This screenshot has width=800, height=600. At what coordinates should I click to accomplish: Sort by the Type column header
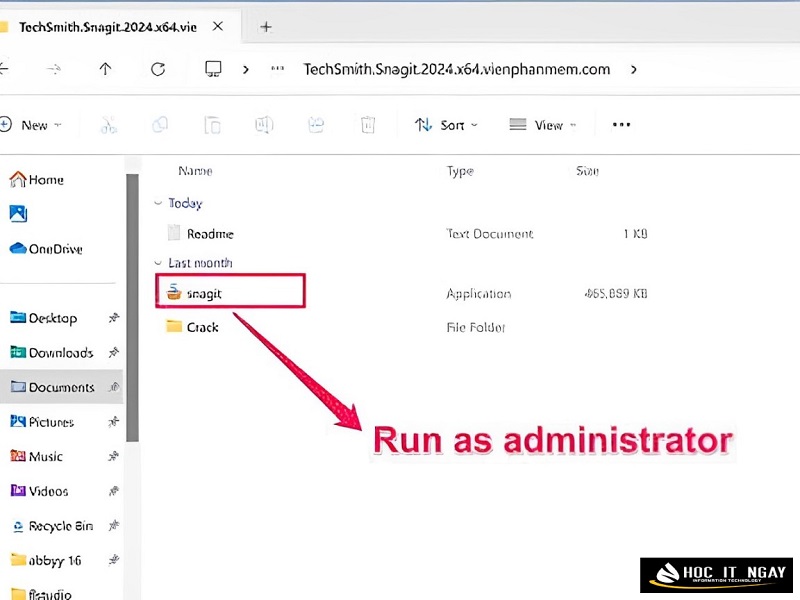[x=460, y=171]
